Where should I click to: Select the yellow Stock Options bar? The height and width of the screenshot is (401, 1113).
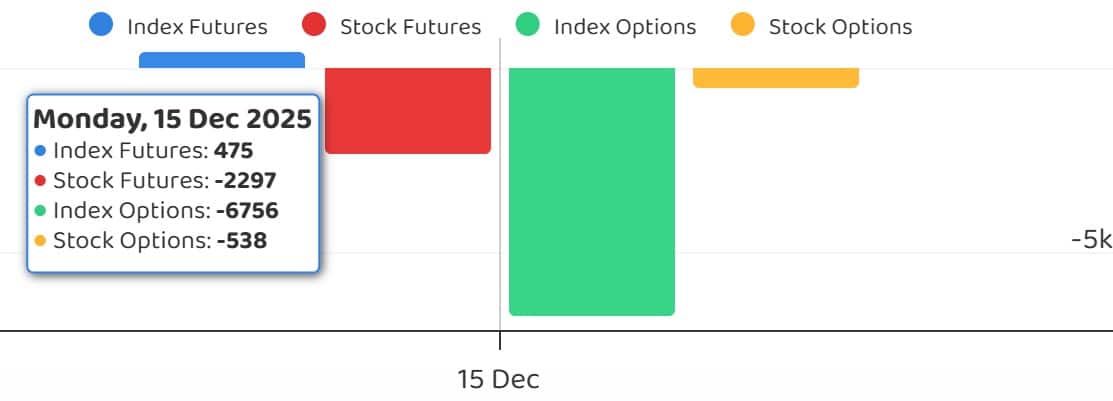click(776, 77)
